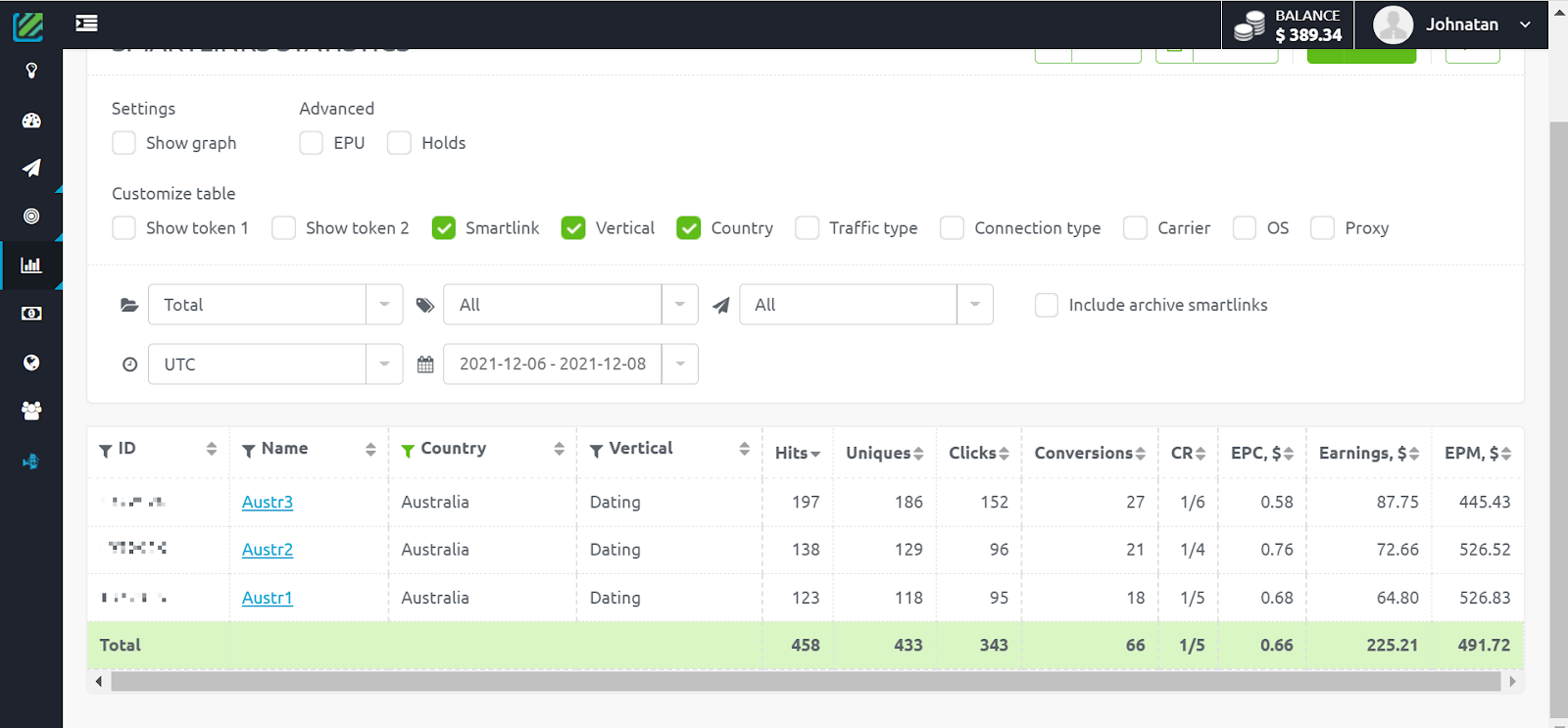Screen dimensions: 1568x728
Task: Click the clock icon beside UTC
Action: pyautogui.click(x=129, y=364)
